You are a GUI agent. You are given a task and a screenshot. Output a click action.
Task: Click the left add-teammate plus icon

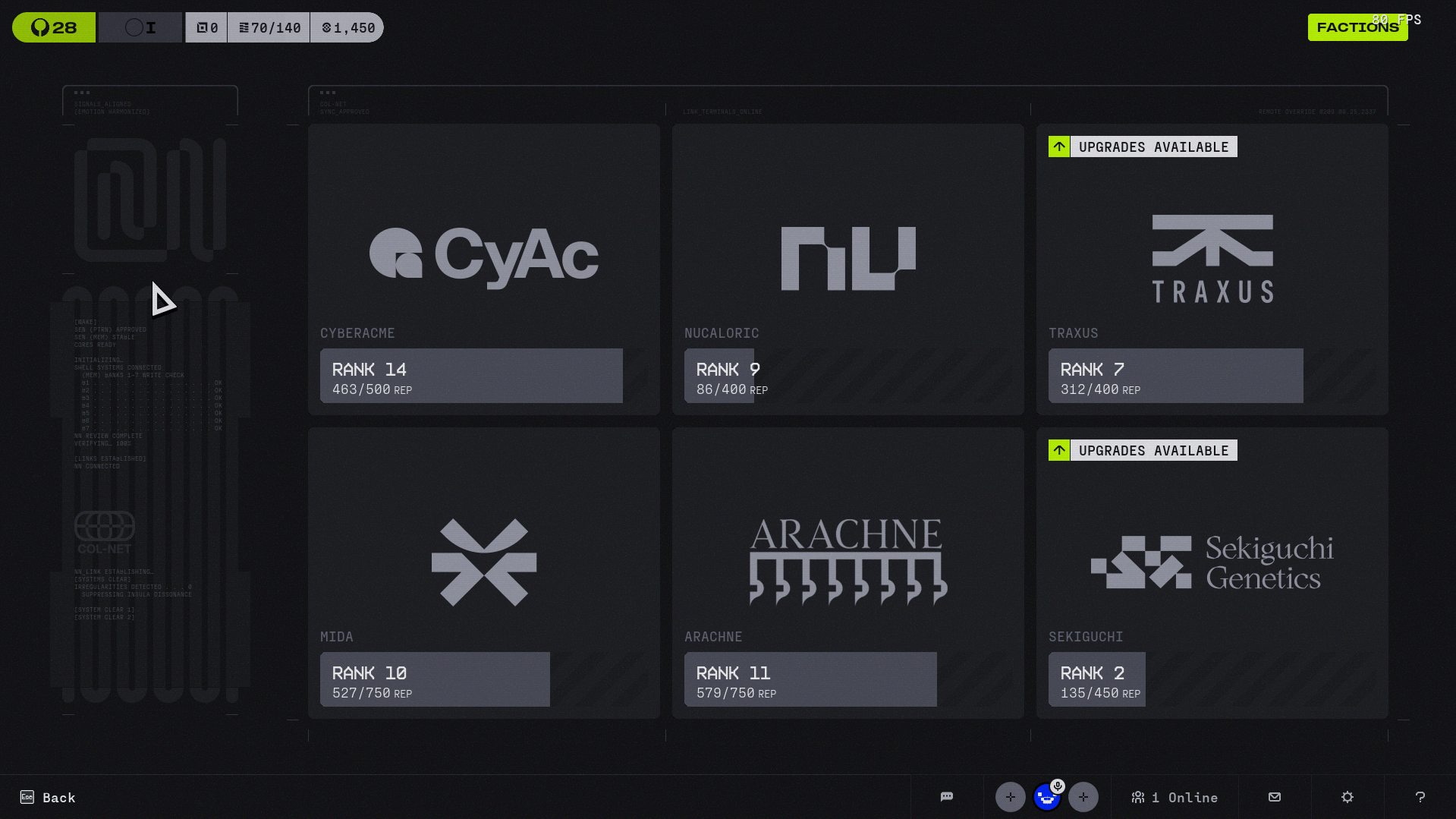point(1010,797)
